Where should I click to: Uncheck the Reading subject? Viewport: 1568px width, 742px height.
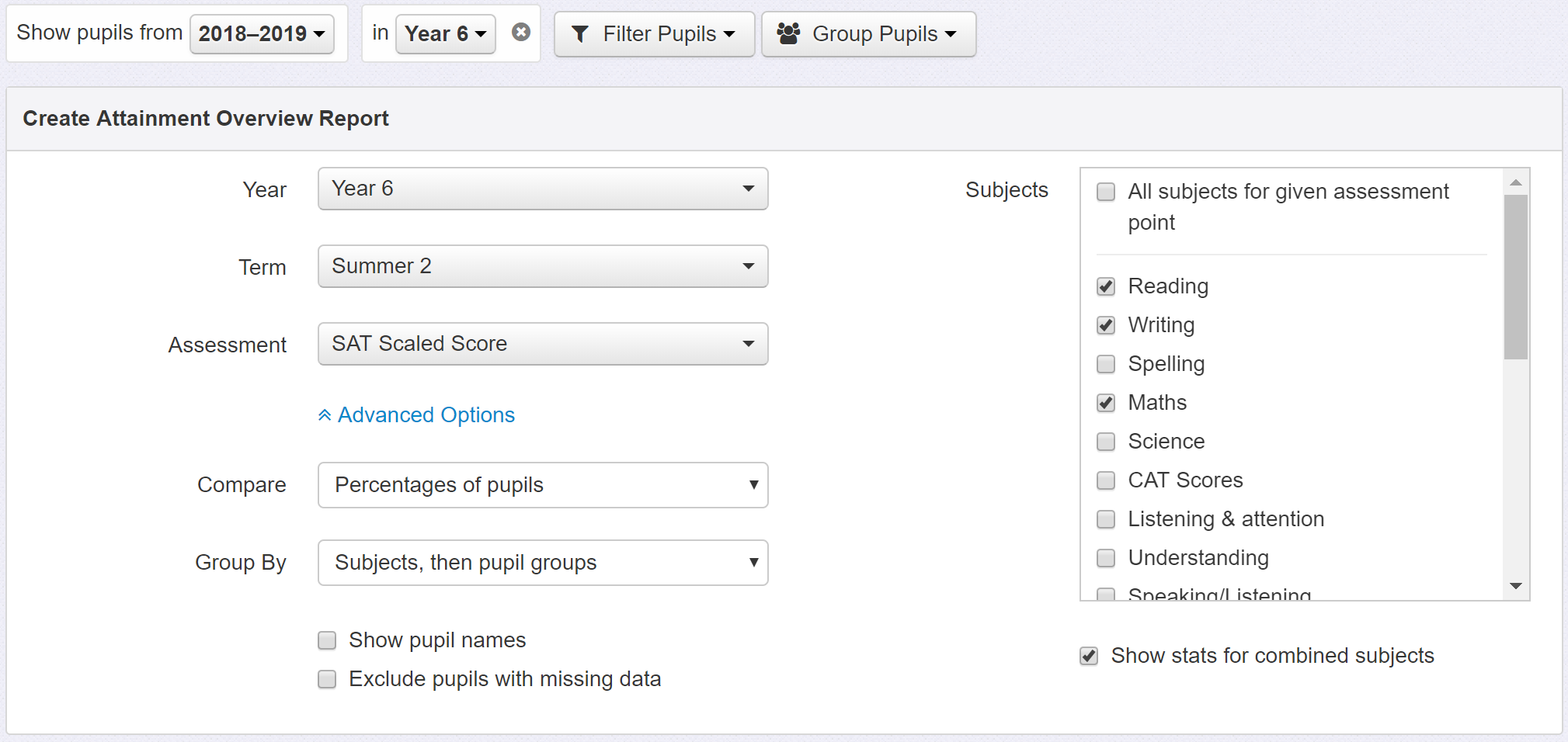tap(1106, 286)
